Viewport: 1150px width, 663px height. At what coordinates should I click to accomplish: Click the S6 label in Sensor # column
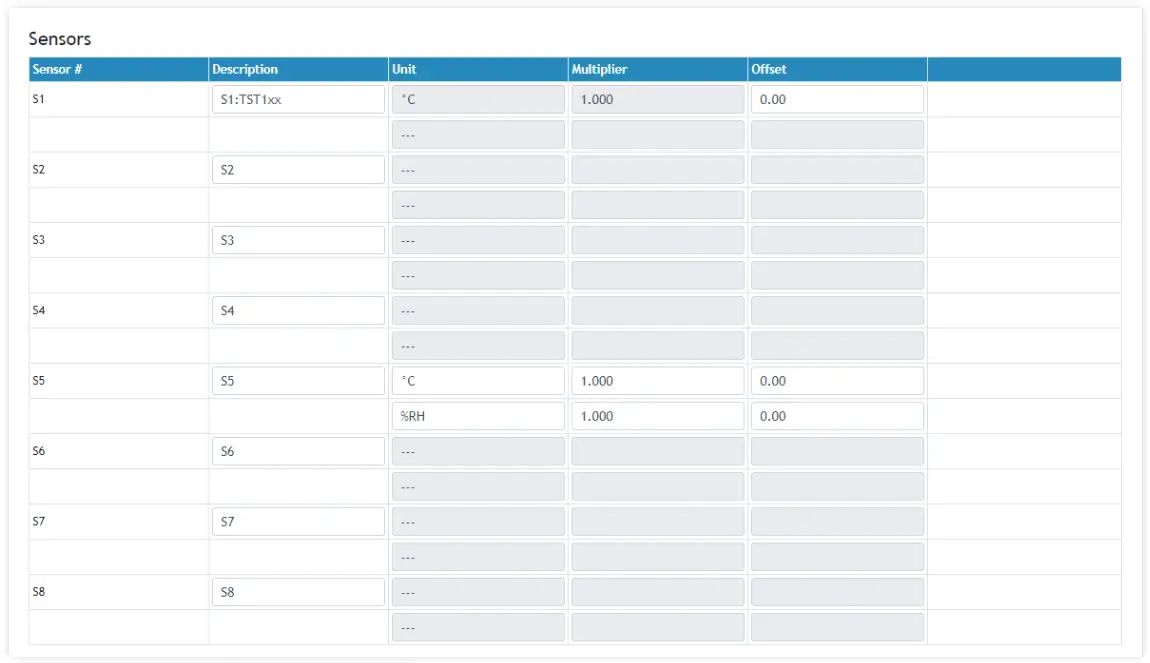(x=38, y=450)
